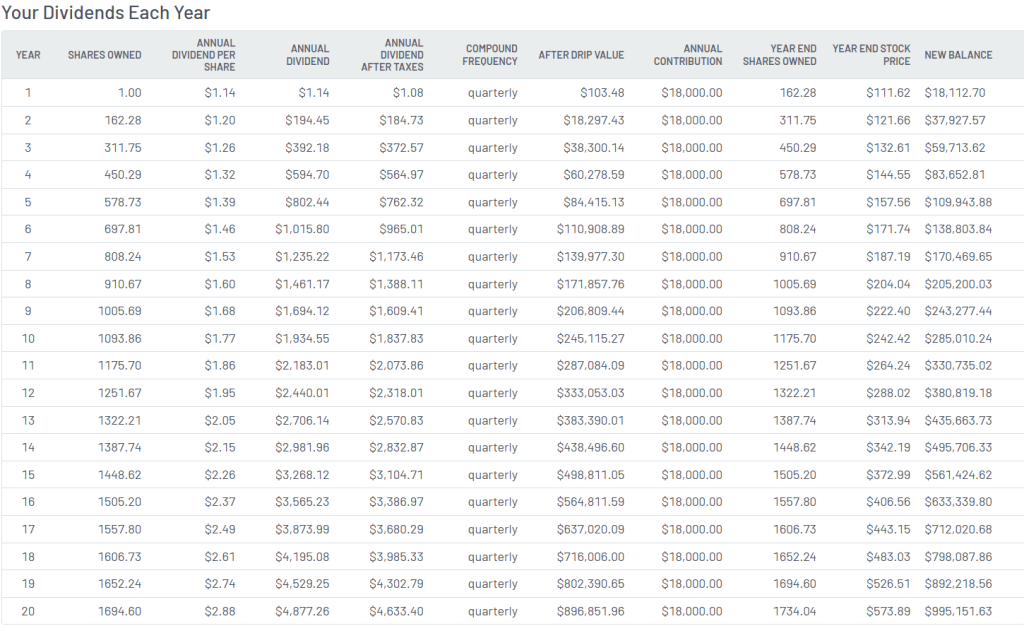Click the COMPOUND FREQUENCY column header
1024x626 pixels.
pos(490,55)
